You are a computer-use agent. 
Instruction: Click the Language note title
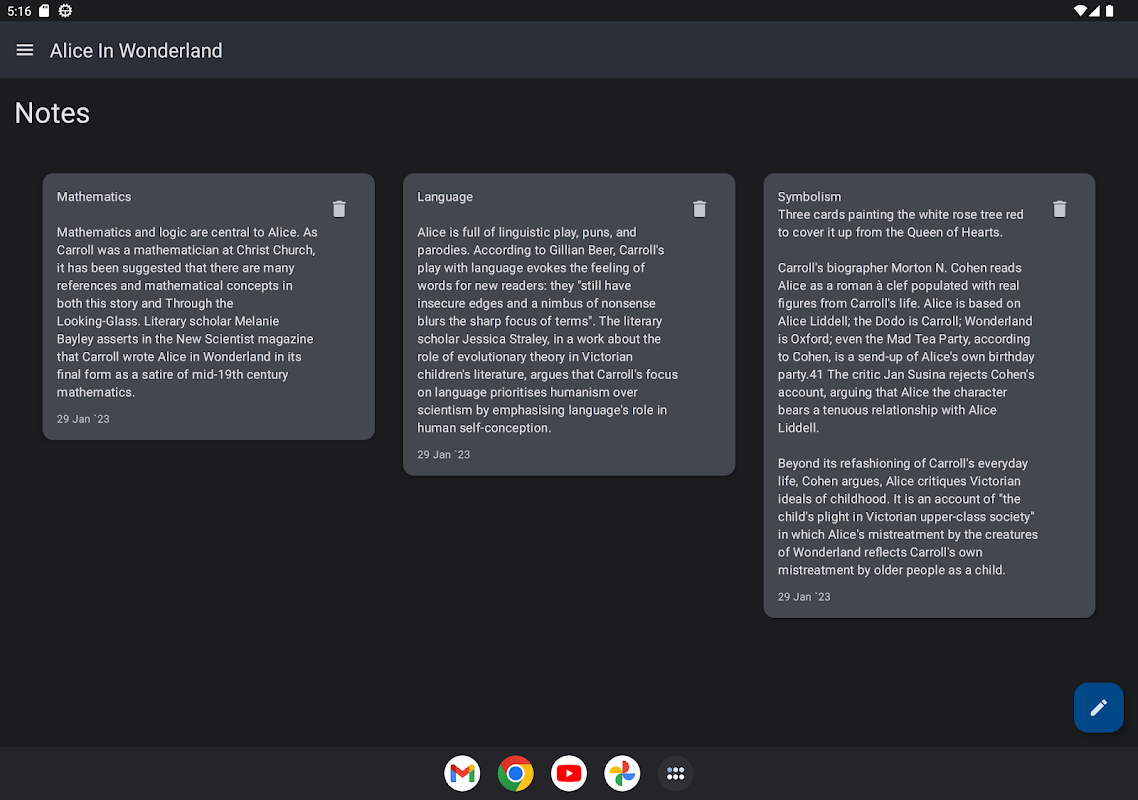[445, 197]
